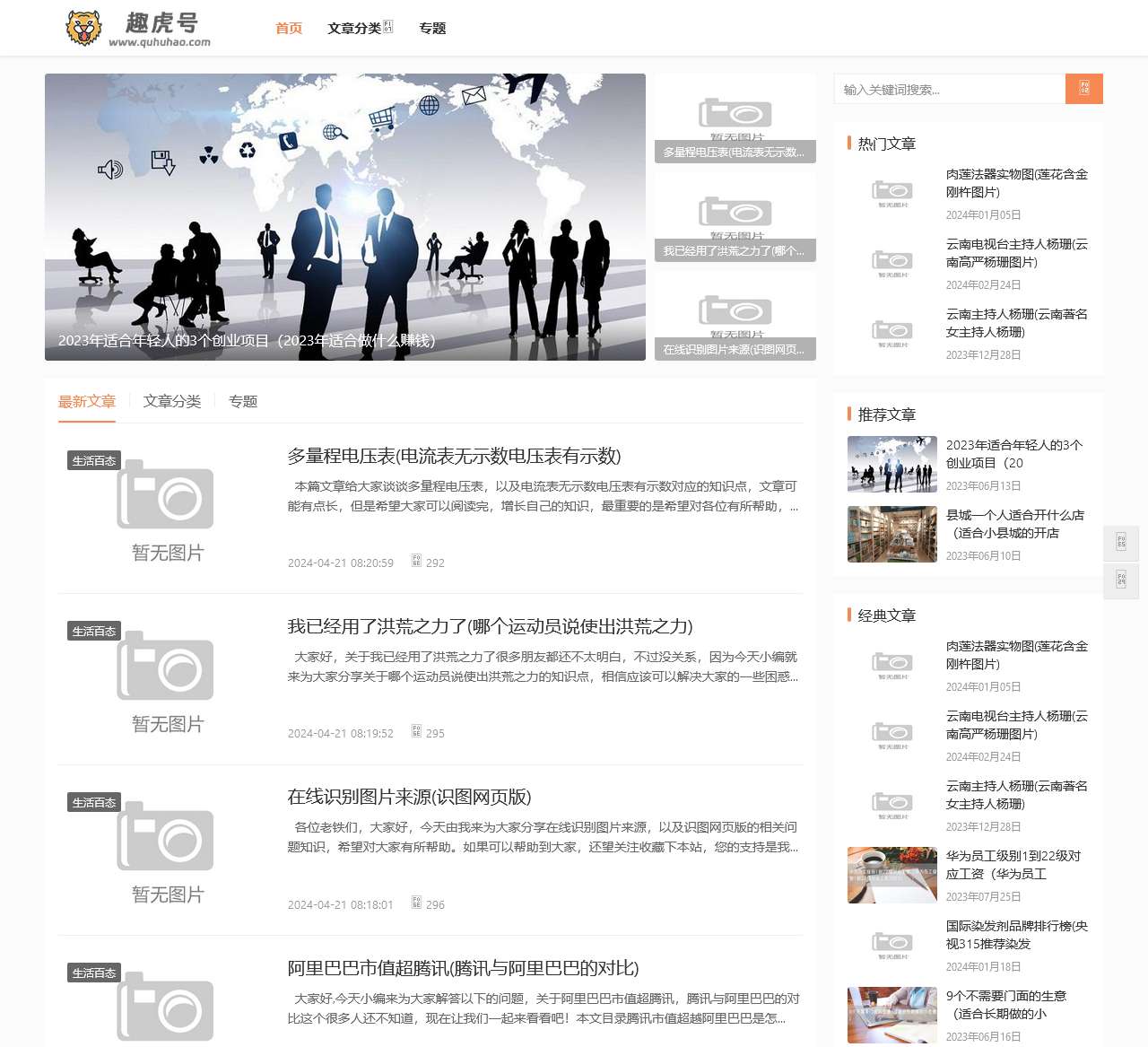This screenshot has height=1047, width=1148.
Task: Open 热门文章 link 云南电视台主持人杨珊
Action: coord(1017,253)
